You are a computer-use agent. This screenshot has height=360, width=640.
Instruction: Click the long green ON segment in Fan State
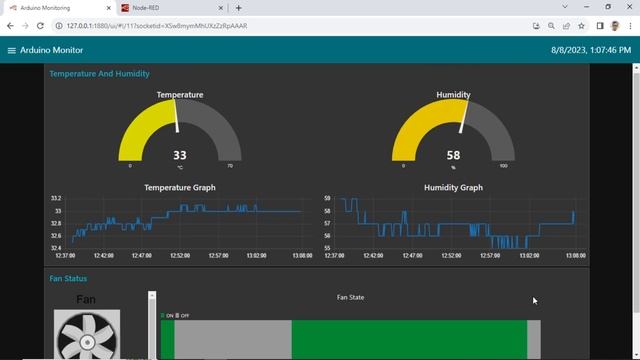click(409, 340)
